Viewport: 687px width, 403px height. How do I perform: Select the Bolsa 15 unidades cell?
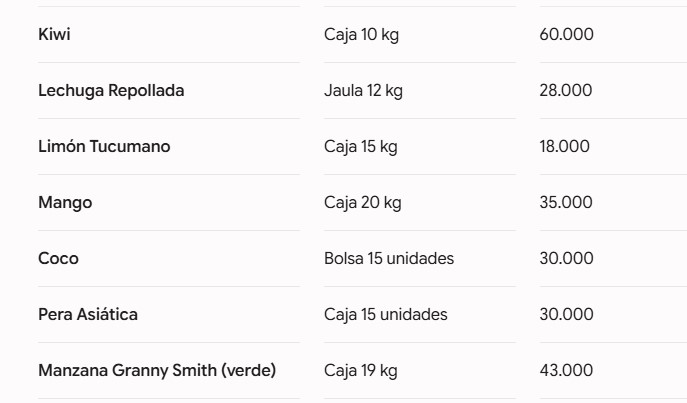click(389, 258)
